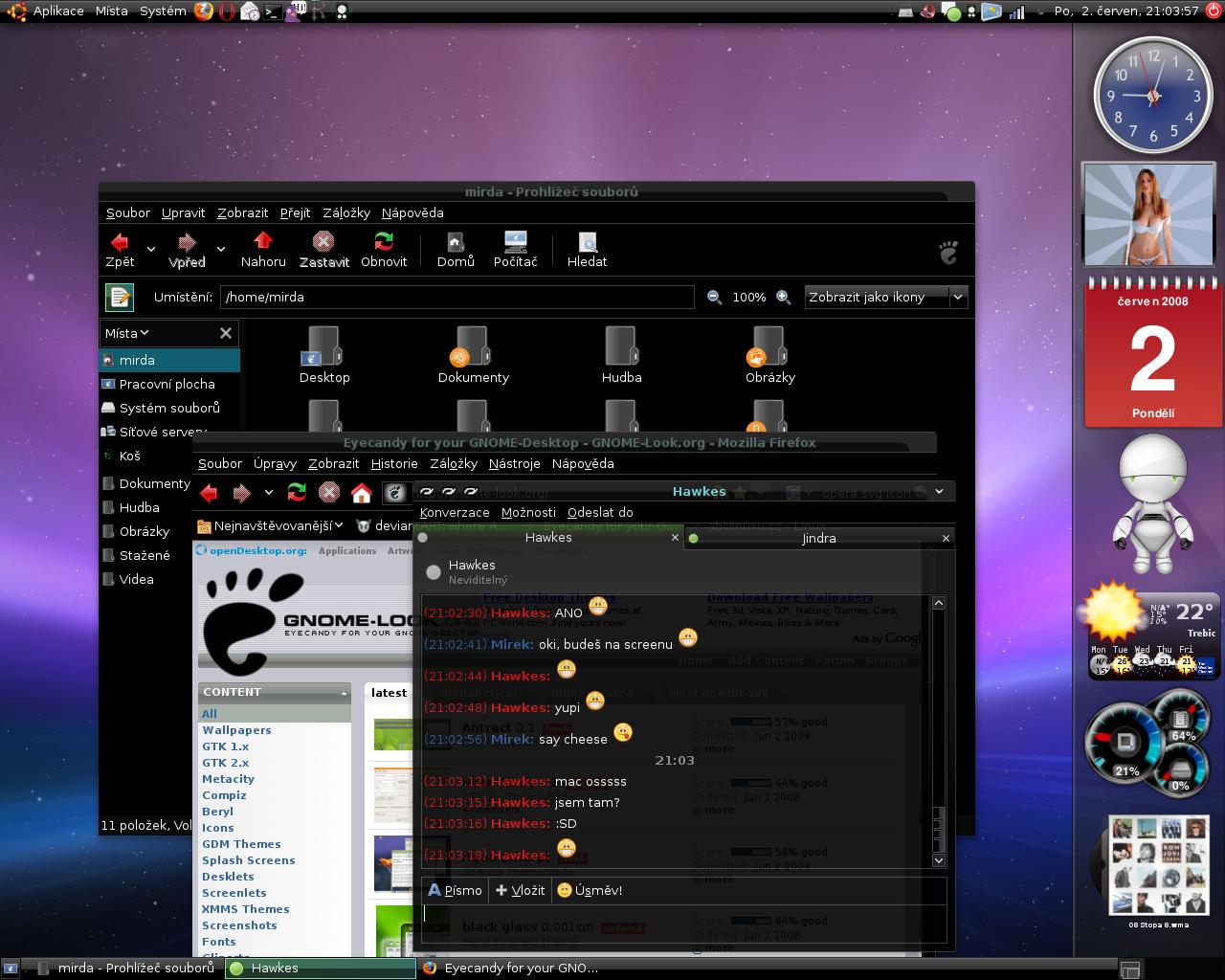This screenshot has height=980, width=1225.
Task: Switch to Jindra conversation tab
Action: pos(819,538)
